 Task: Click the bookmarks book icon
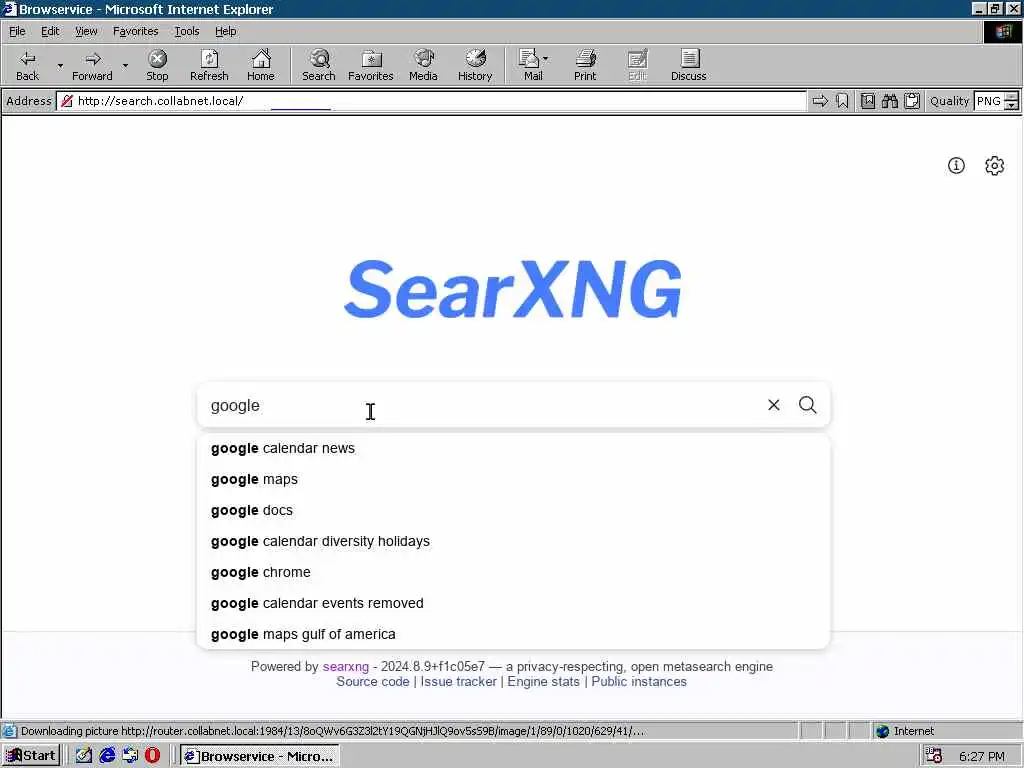[x=868, y=101]
